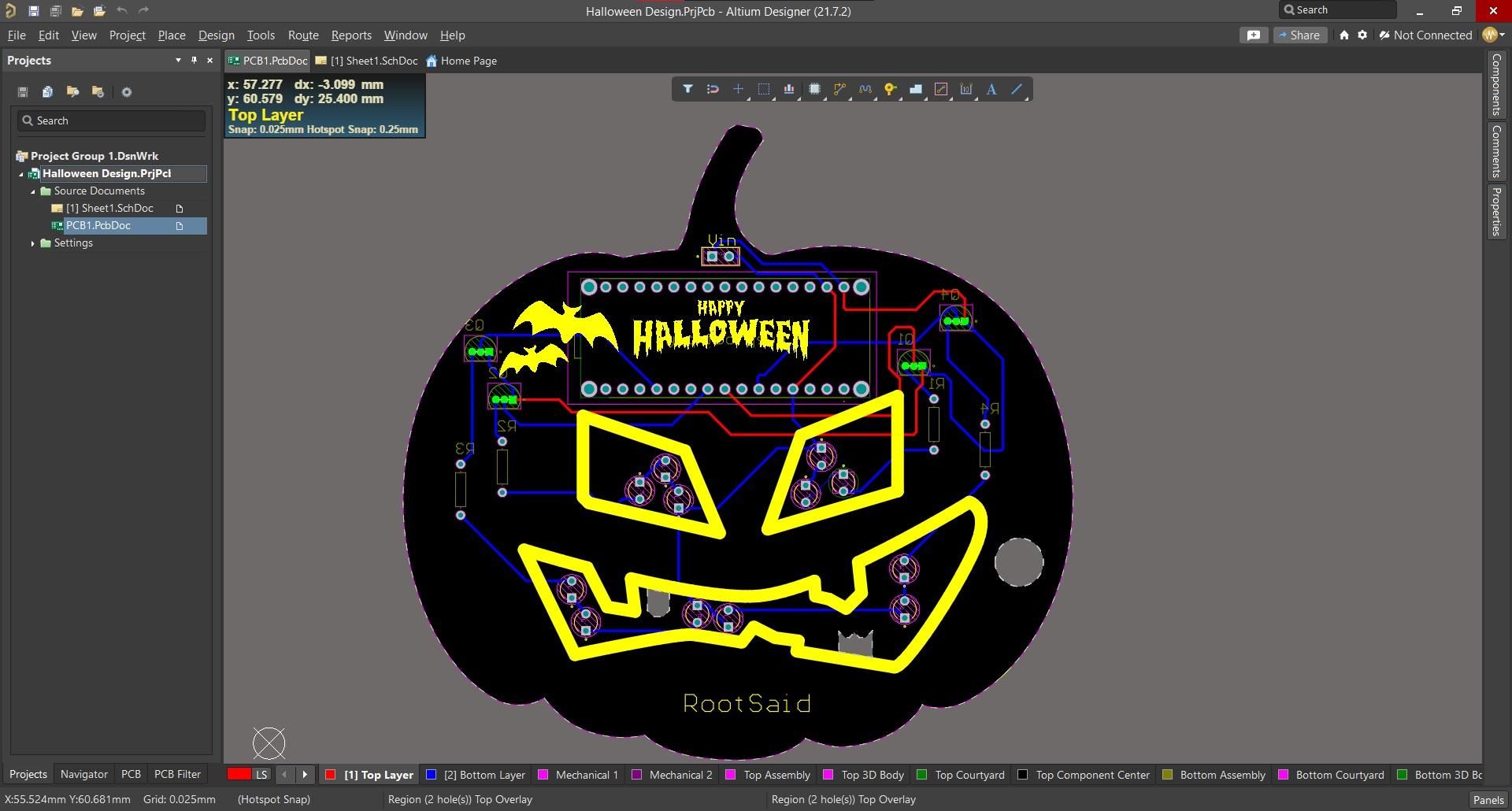Click the Share button
The height and width of the screenshot is (811, 1512).
pos(1300,35)
